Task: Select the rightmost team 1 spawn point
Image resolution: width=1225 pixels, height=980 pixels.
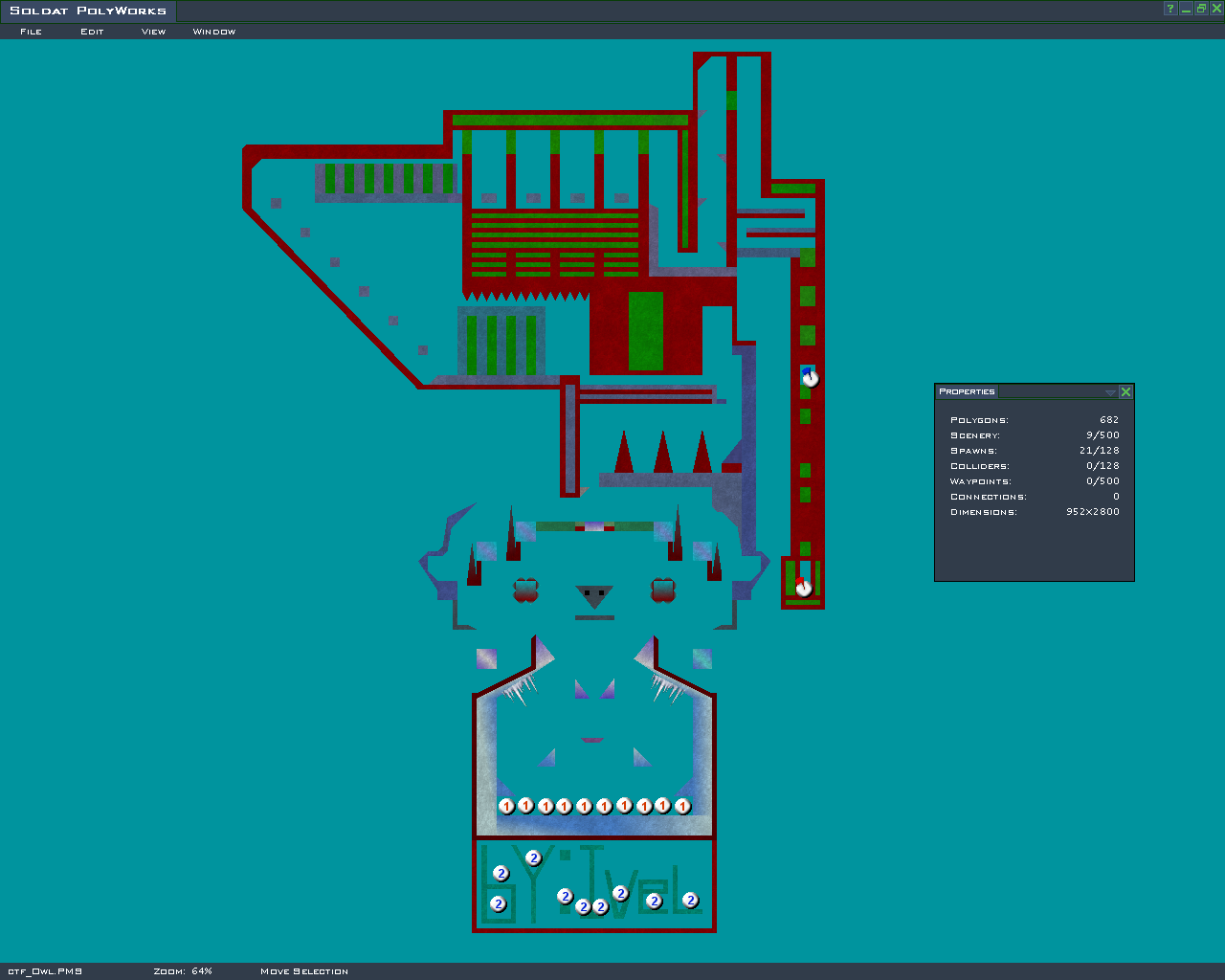Action: tap(682, 806)
